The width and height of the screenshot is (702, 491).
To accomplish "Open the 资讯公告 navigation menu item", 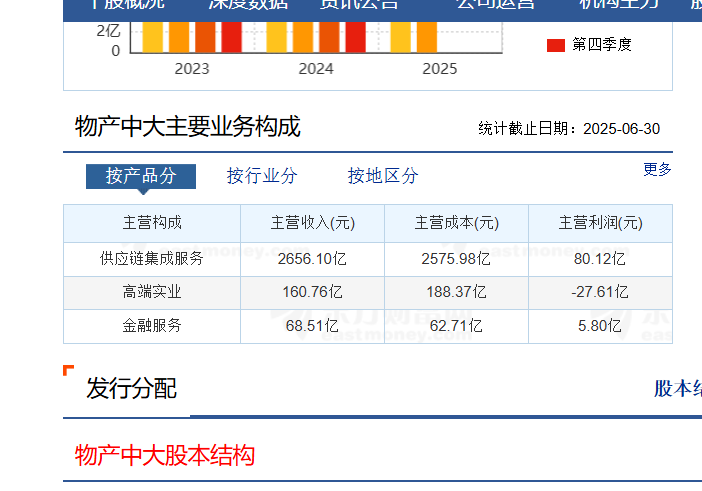I will [x=359, y=4].
